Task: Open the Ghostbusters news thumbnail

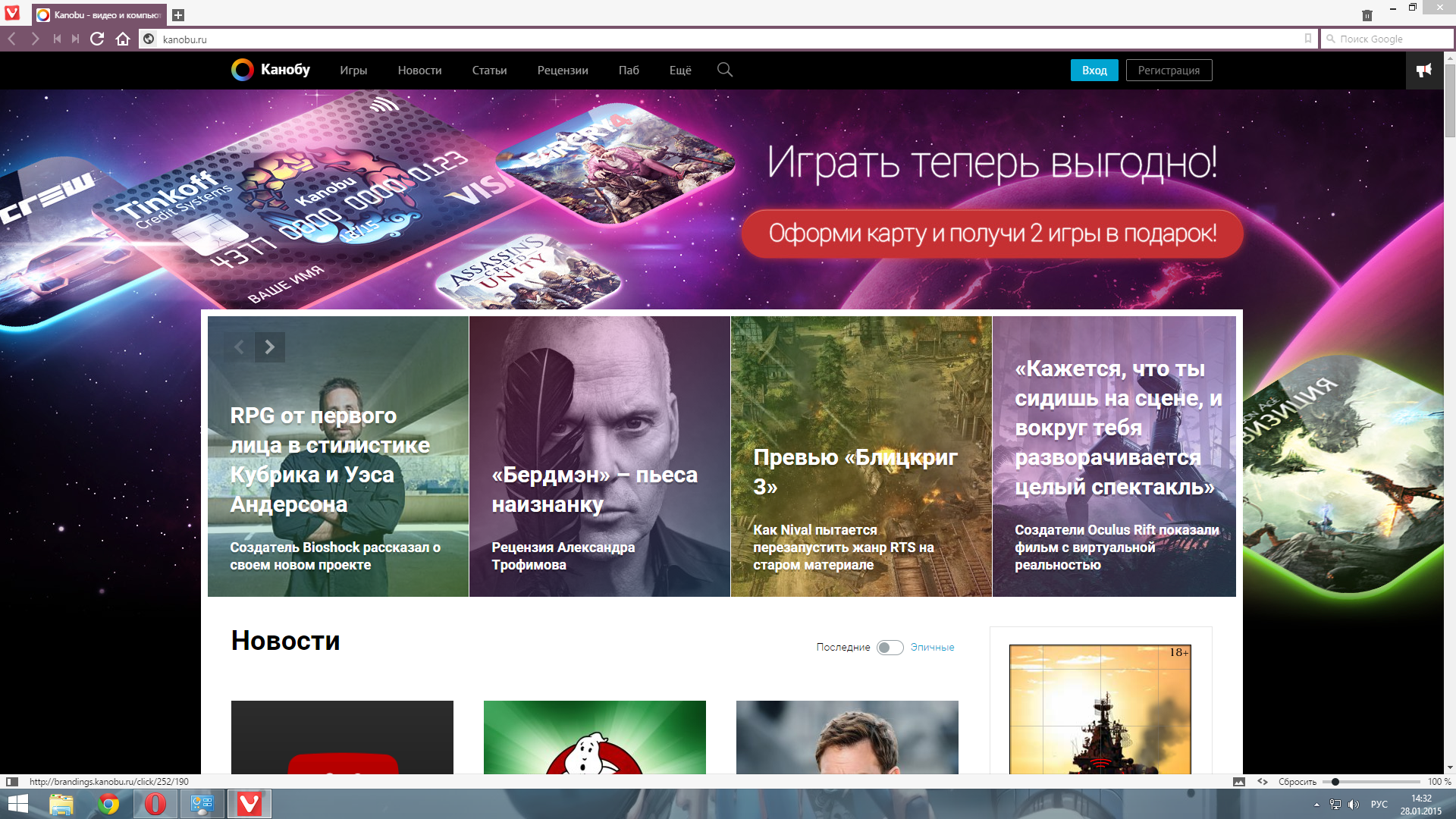Action: point(595,737)
